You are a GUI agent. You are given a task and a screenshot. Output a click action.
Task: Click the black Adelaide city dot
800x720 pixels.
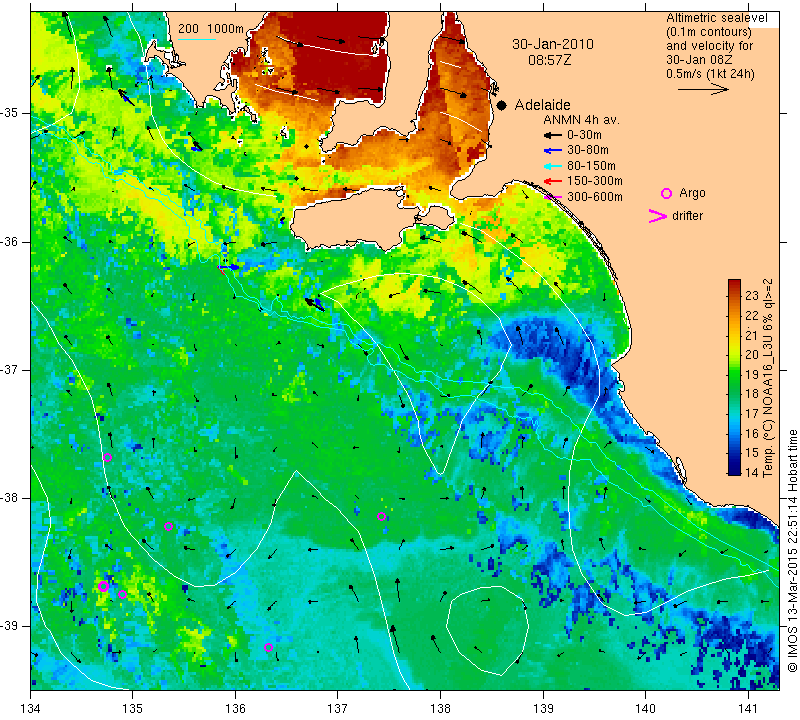tap(502, 105)
